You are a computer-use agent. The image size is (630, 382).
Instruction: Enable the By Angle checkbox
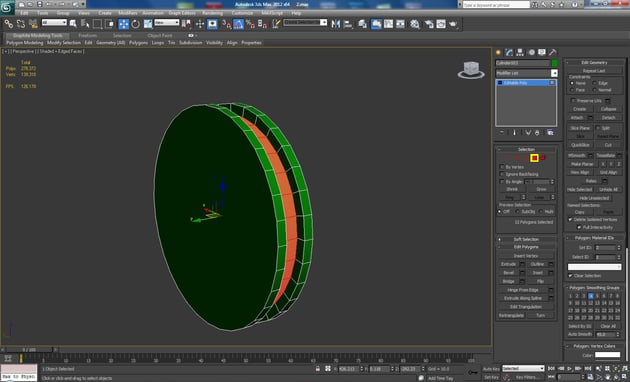502,182
